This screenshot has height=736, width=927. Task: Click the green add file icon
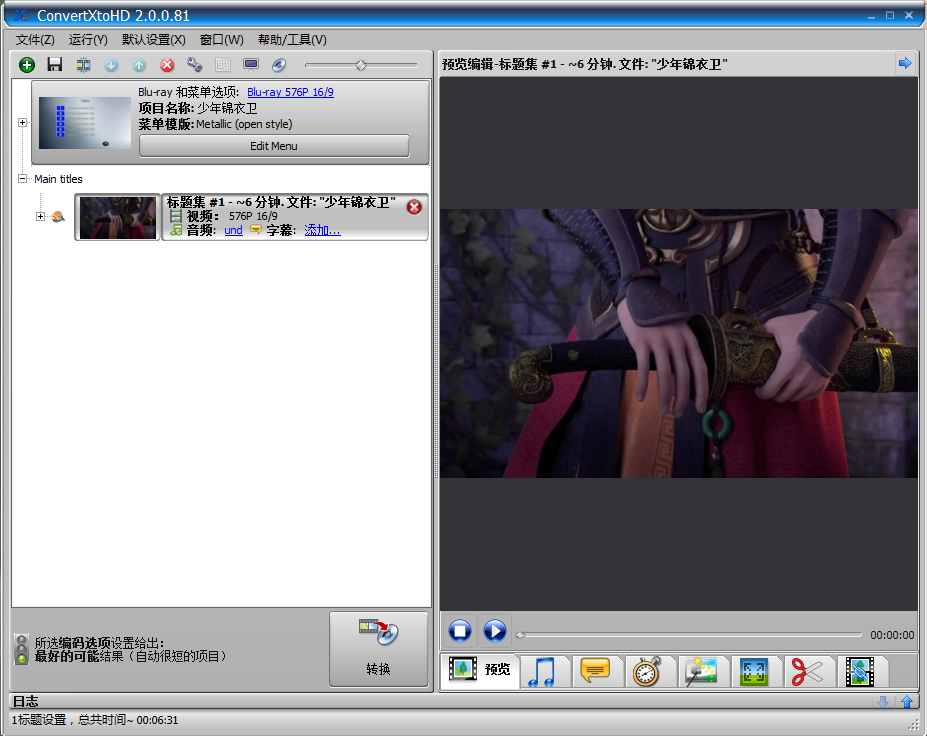[x=27, y=64]
